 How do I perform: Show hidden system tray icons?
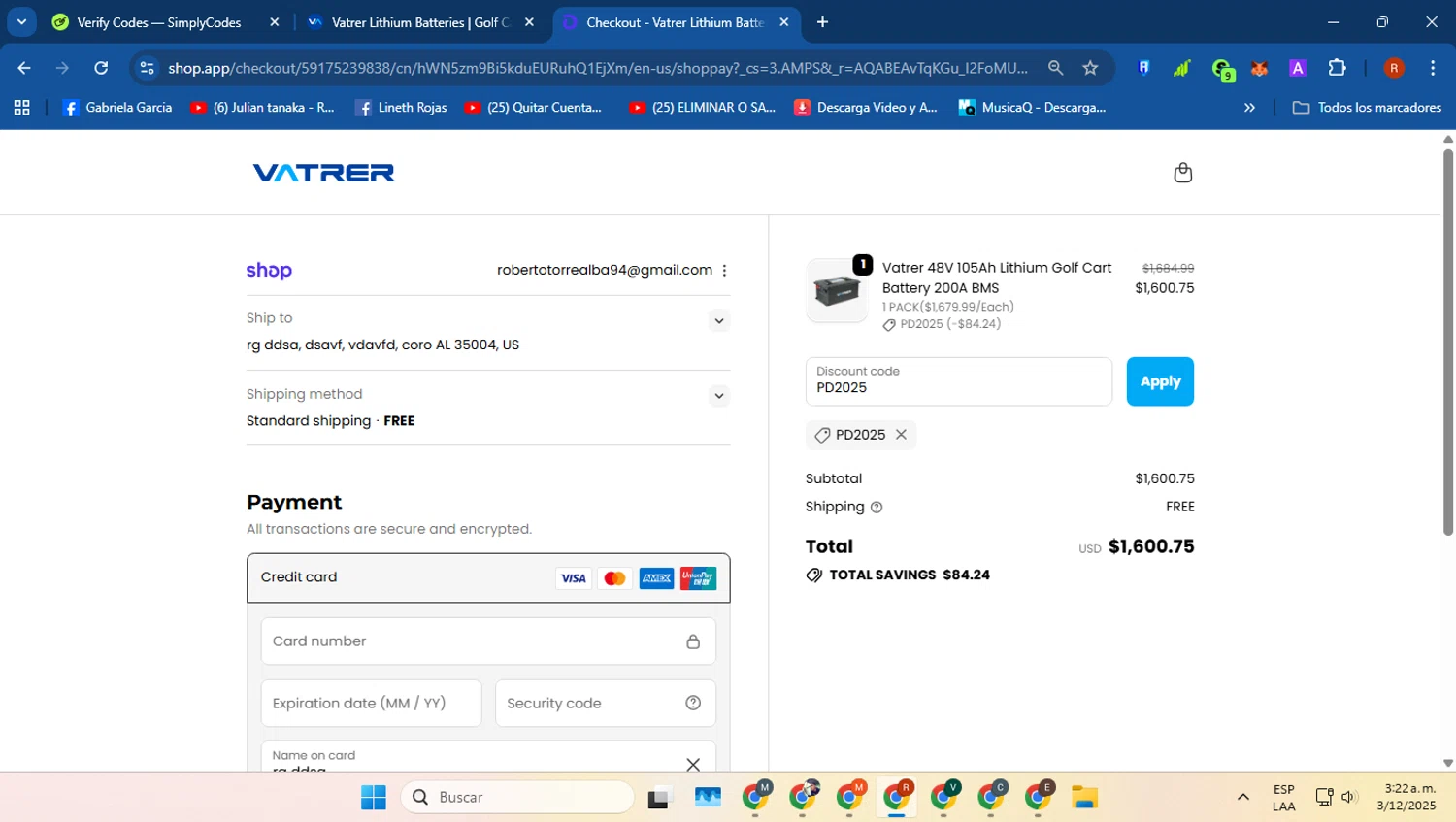point(1243,798)
